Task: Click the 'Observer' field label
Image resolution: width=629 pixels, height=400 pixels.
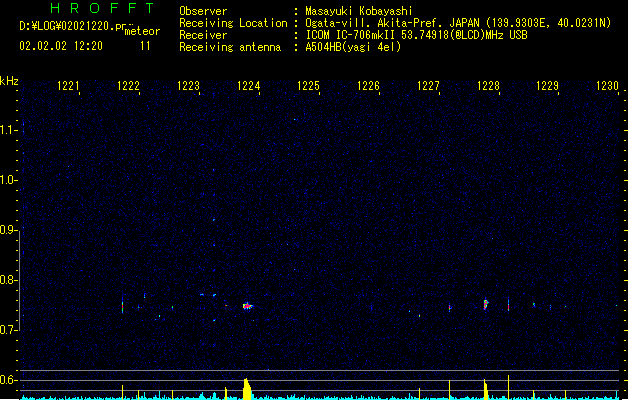Action: pyautogui.click(x=203, y=11)
